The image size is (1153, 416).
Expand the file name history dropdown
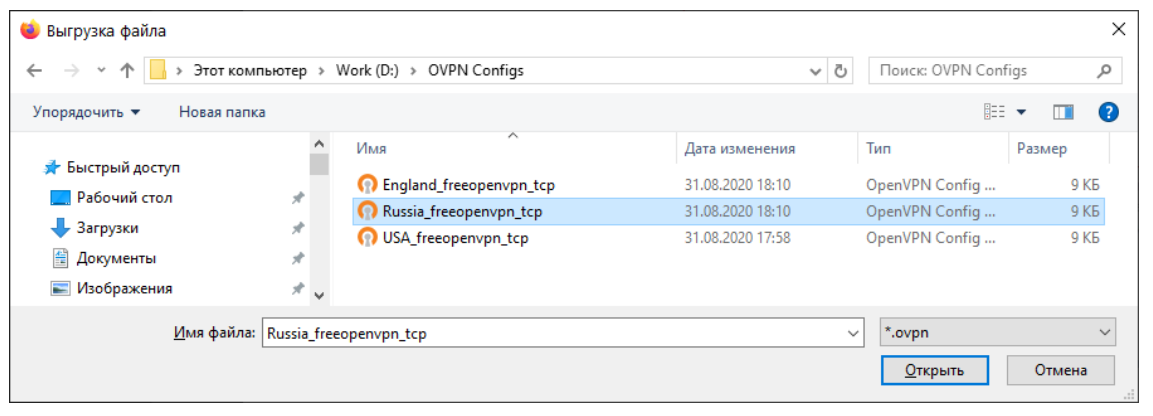click(x=852, y=333)
